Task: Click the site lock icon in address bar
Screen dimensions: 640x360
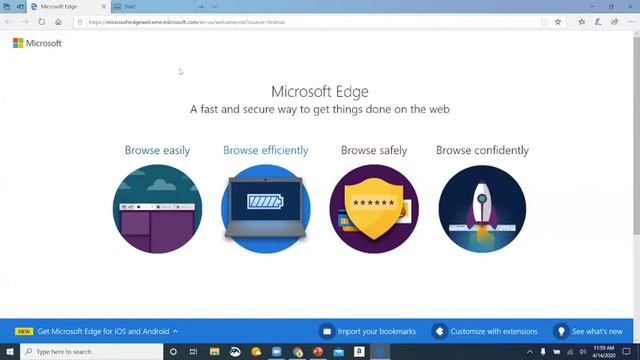Action: pos(80,22)
